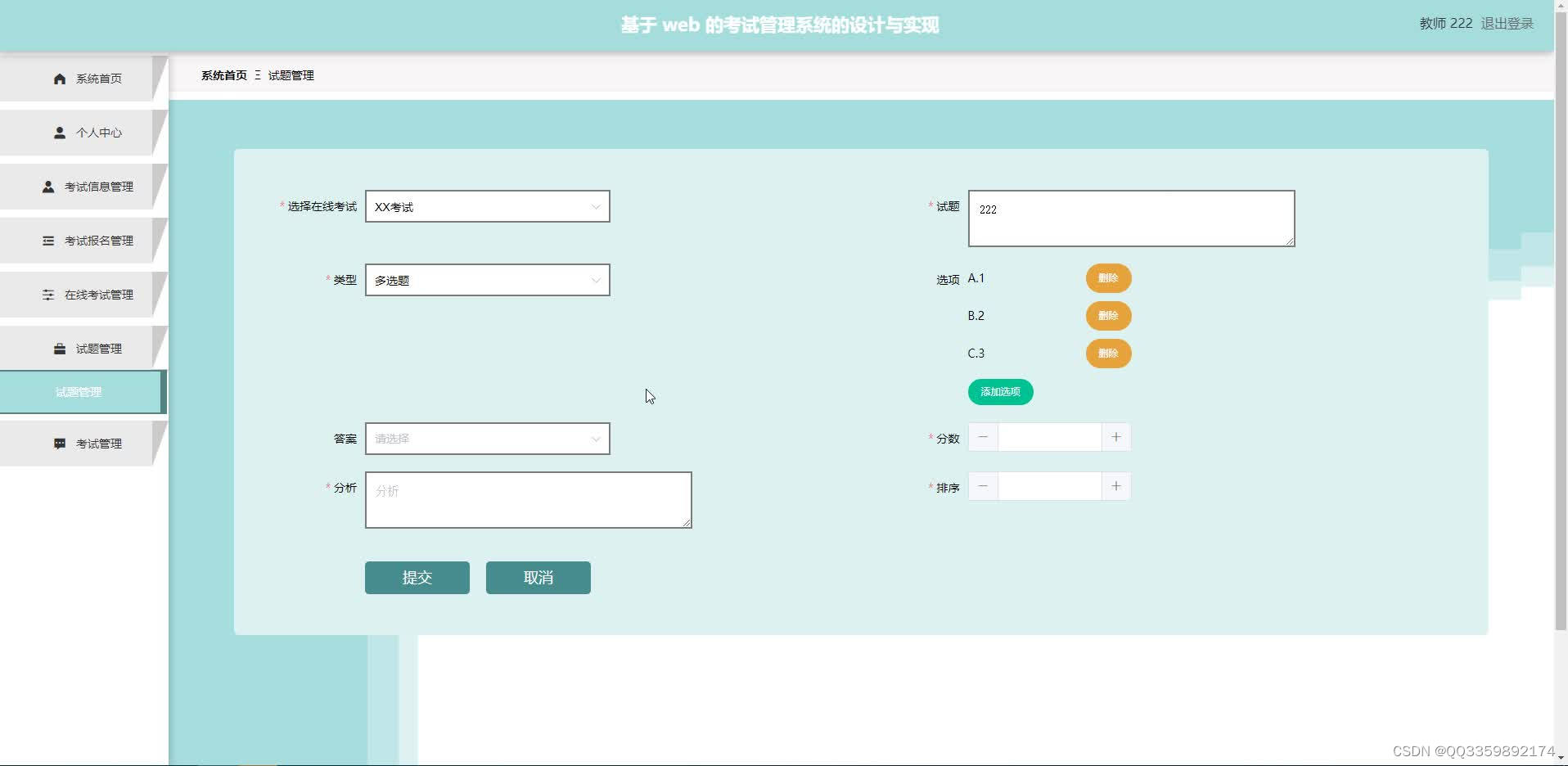Click 系统首页 in the breadcrumb
Viewport: 1568px width, 766px height.
pyautogui.click(x=224, y=75)
